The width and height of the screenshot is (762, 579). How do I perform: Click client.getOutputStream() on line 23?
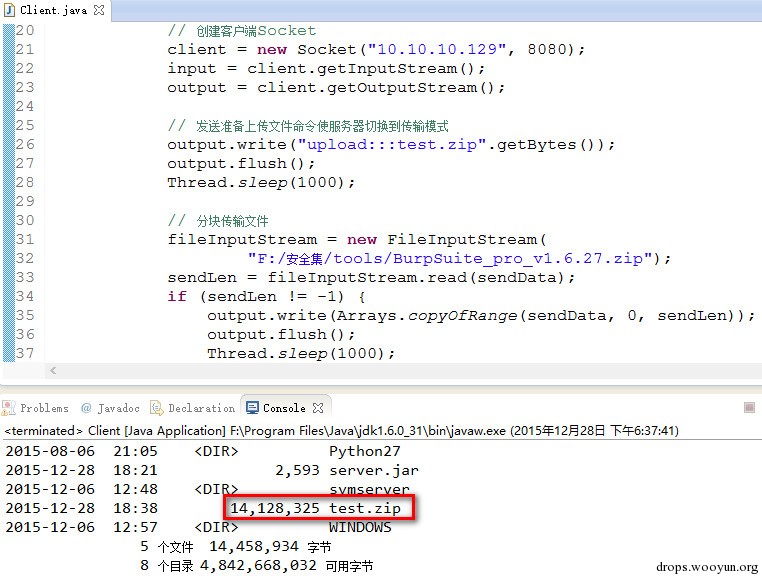tap(376, 88)
